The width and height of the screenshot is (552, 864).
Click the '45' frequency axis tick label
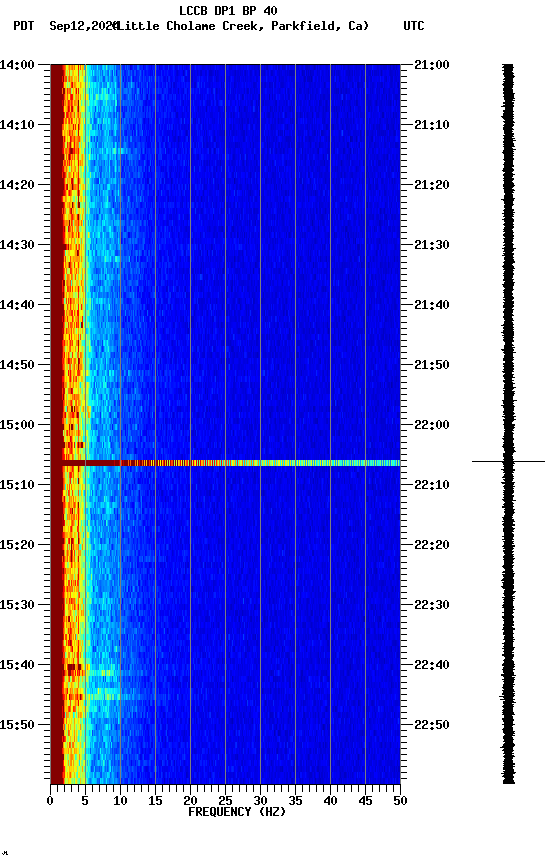(365, 801)
